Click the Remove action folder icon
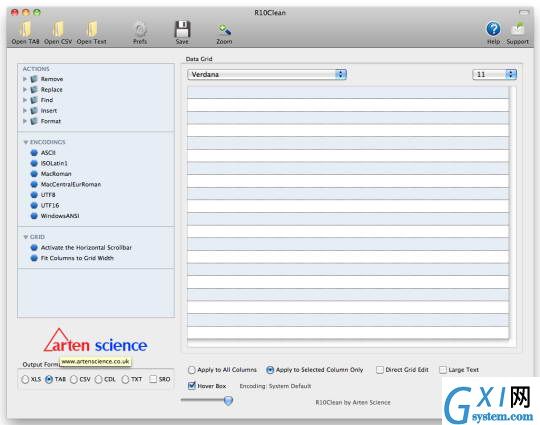This screenshot has width=540, height=425. (x=34, y=79)
